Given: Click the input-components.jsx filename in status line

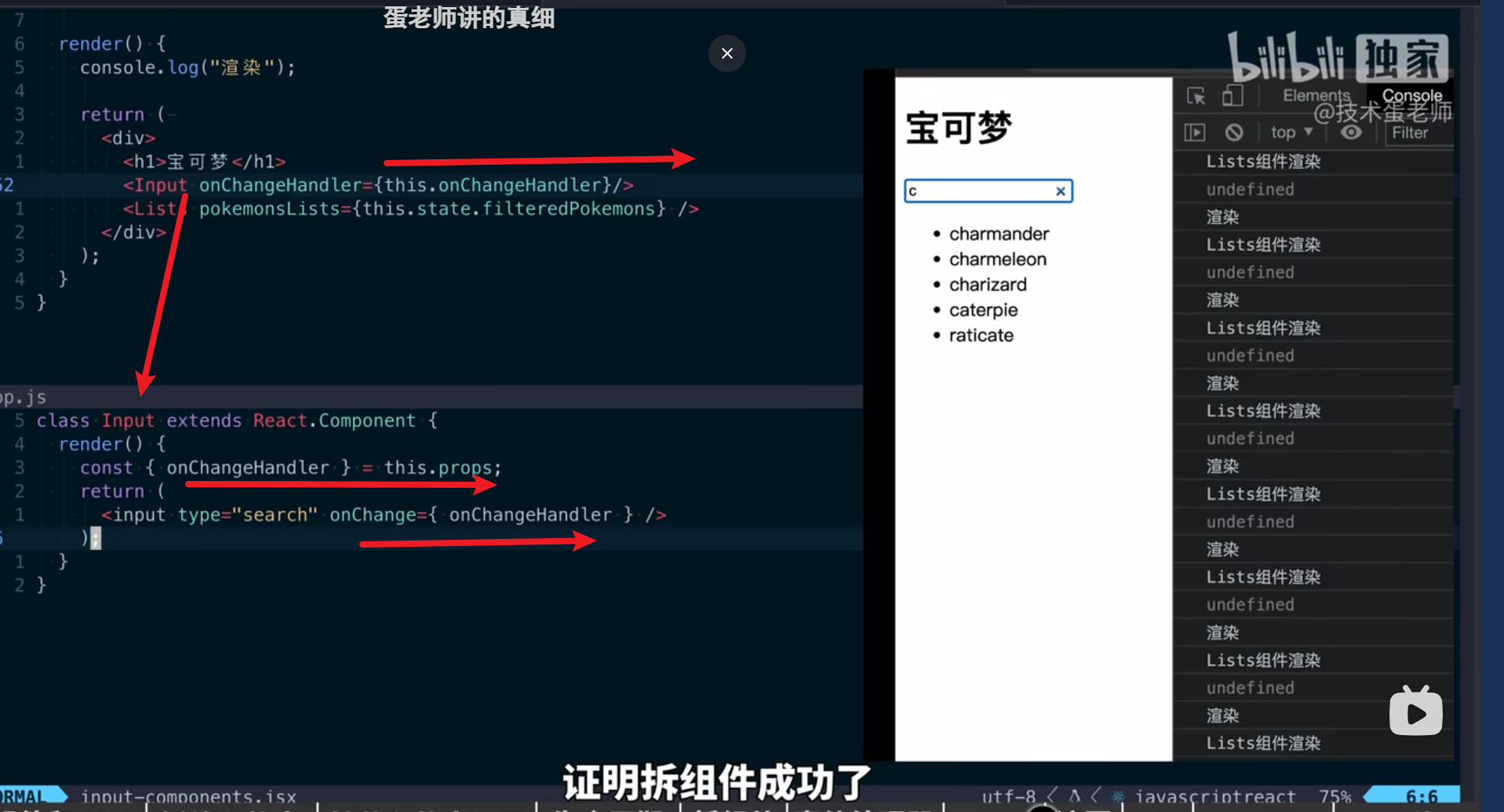Looking at the screenshot, I should tap(188, 797).
